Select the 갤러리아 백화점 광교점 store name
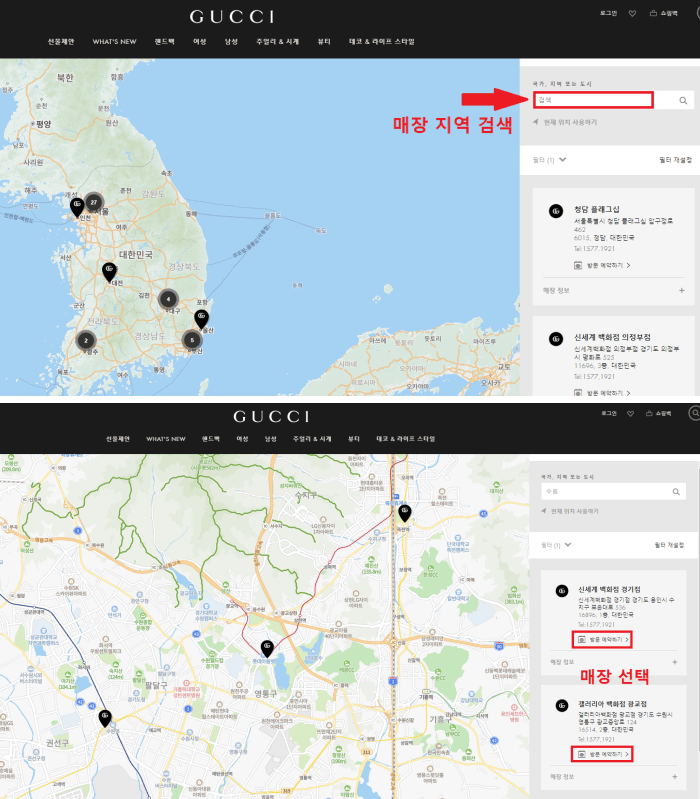700x799 pixels. (x=612, y=704)
